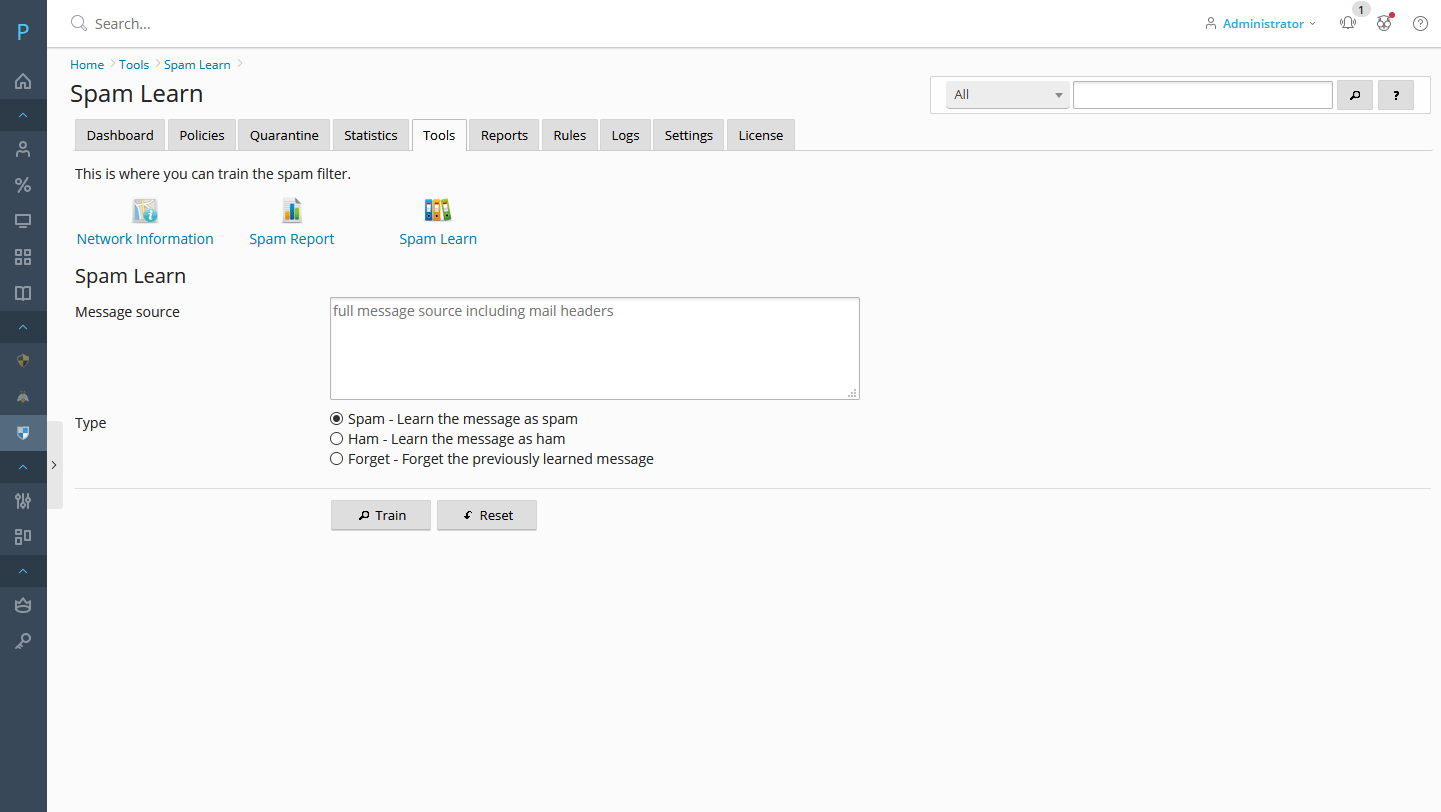Screen dimensions: 1441x812
Task: Open the All filter dropdown
Action: coord(1008,95)
